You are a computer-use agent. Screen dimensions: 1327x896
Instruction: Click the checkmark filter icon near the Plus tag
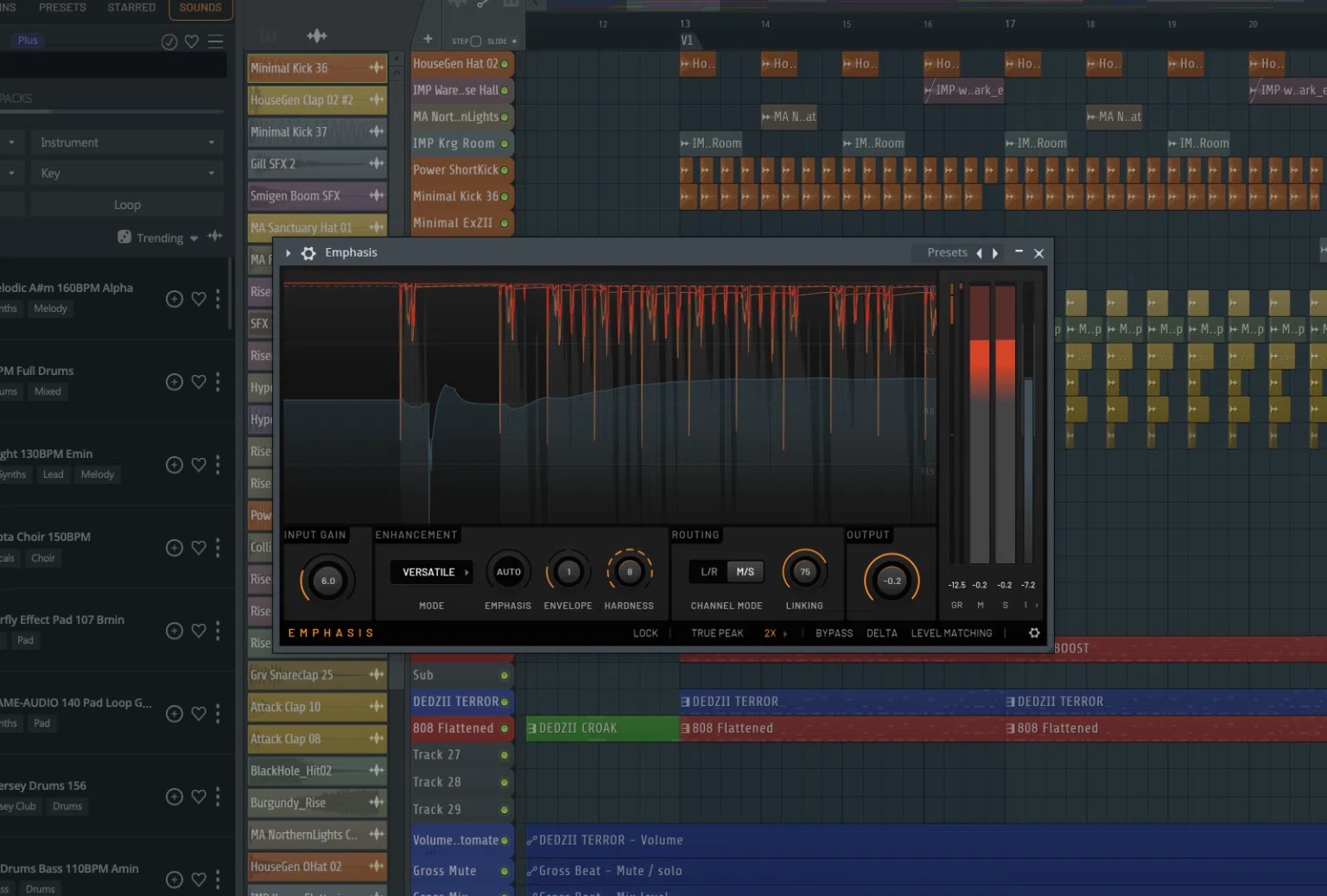[x=168, y=41]
